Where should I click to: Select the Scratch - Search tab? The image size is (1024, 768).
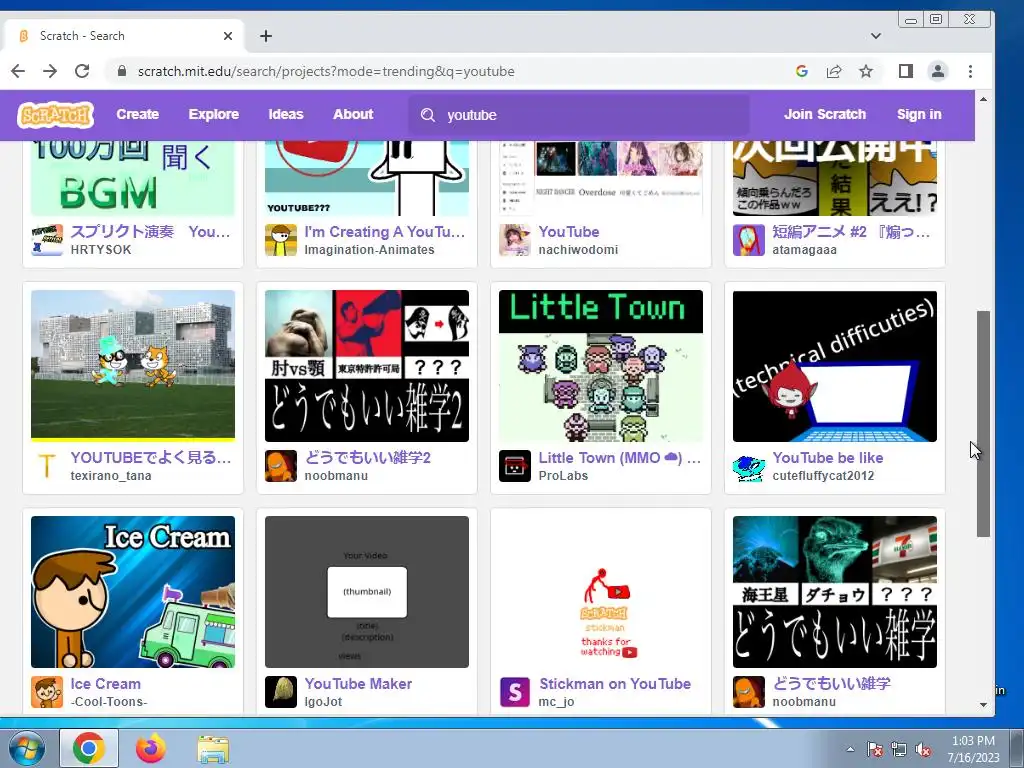coord(124,36)
